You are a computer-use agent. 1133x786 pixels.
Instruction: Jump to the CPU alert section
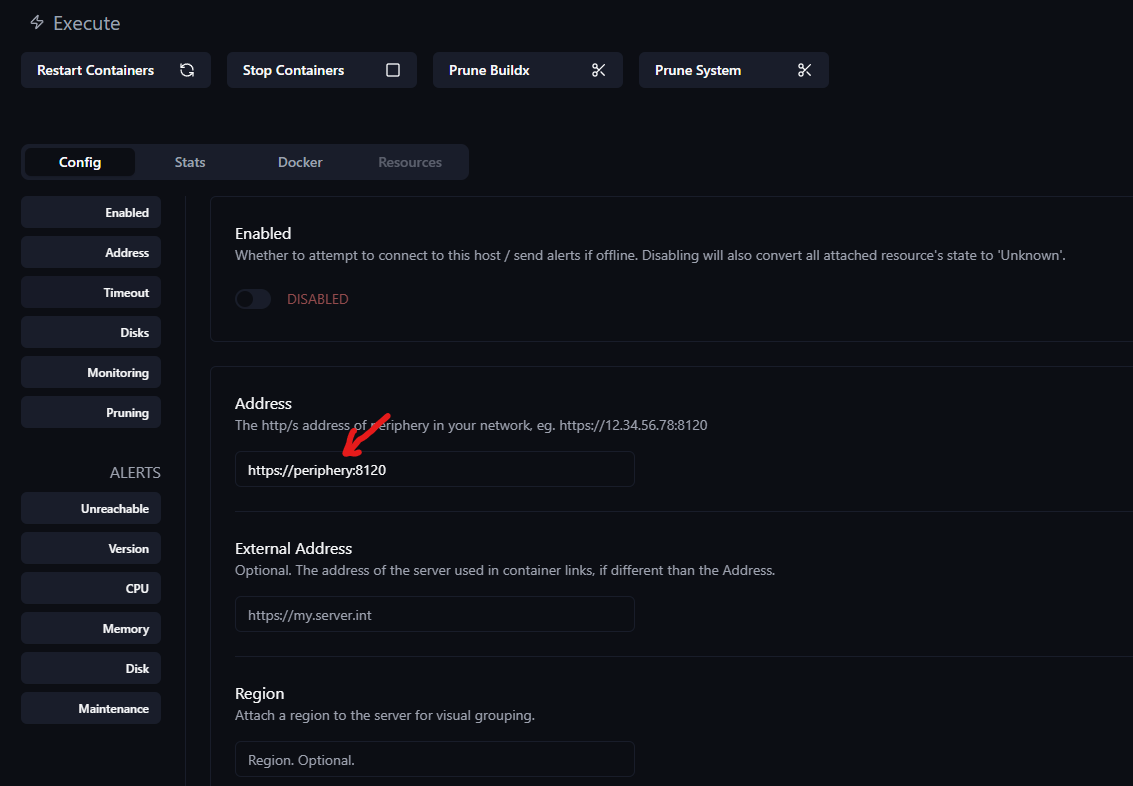click(91, 589)
